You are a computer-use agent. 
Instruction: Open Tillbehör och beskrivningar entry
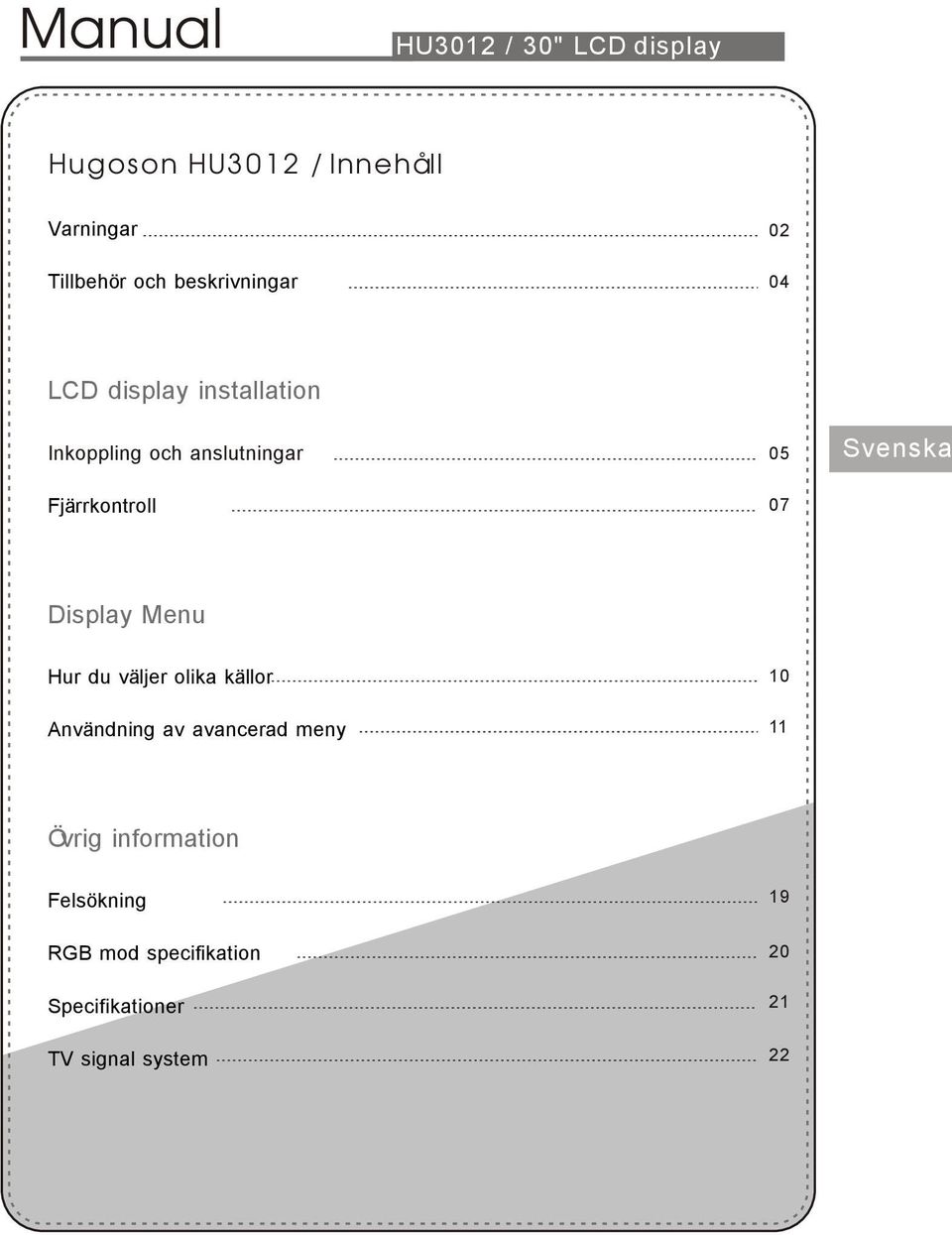(x=173, y=282)
